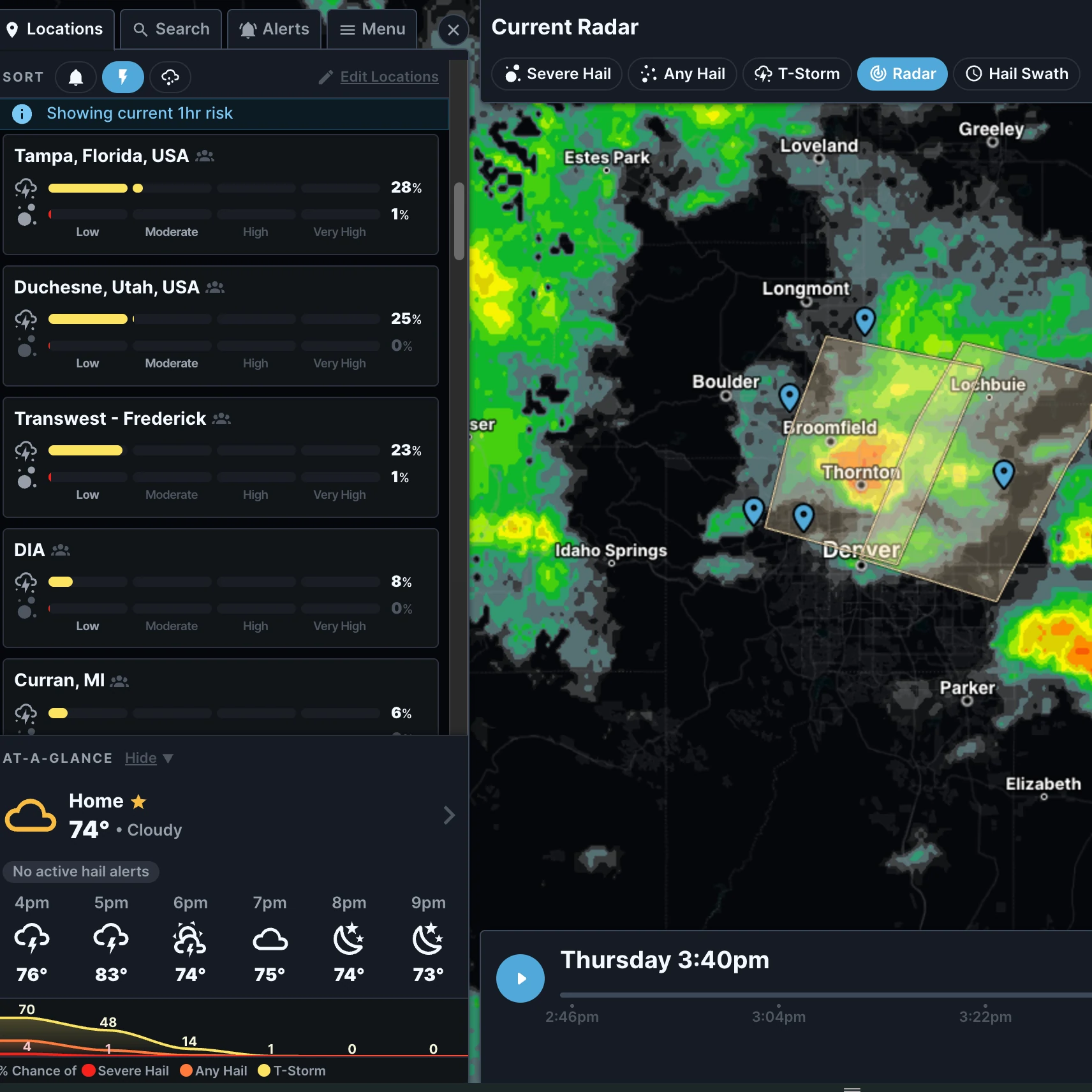
Task: Toggle the Any Hail map layer
Action: (x=682, y=74)
